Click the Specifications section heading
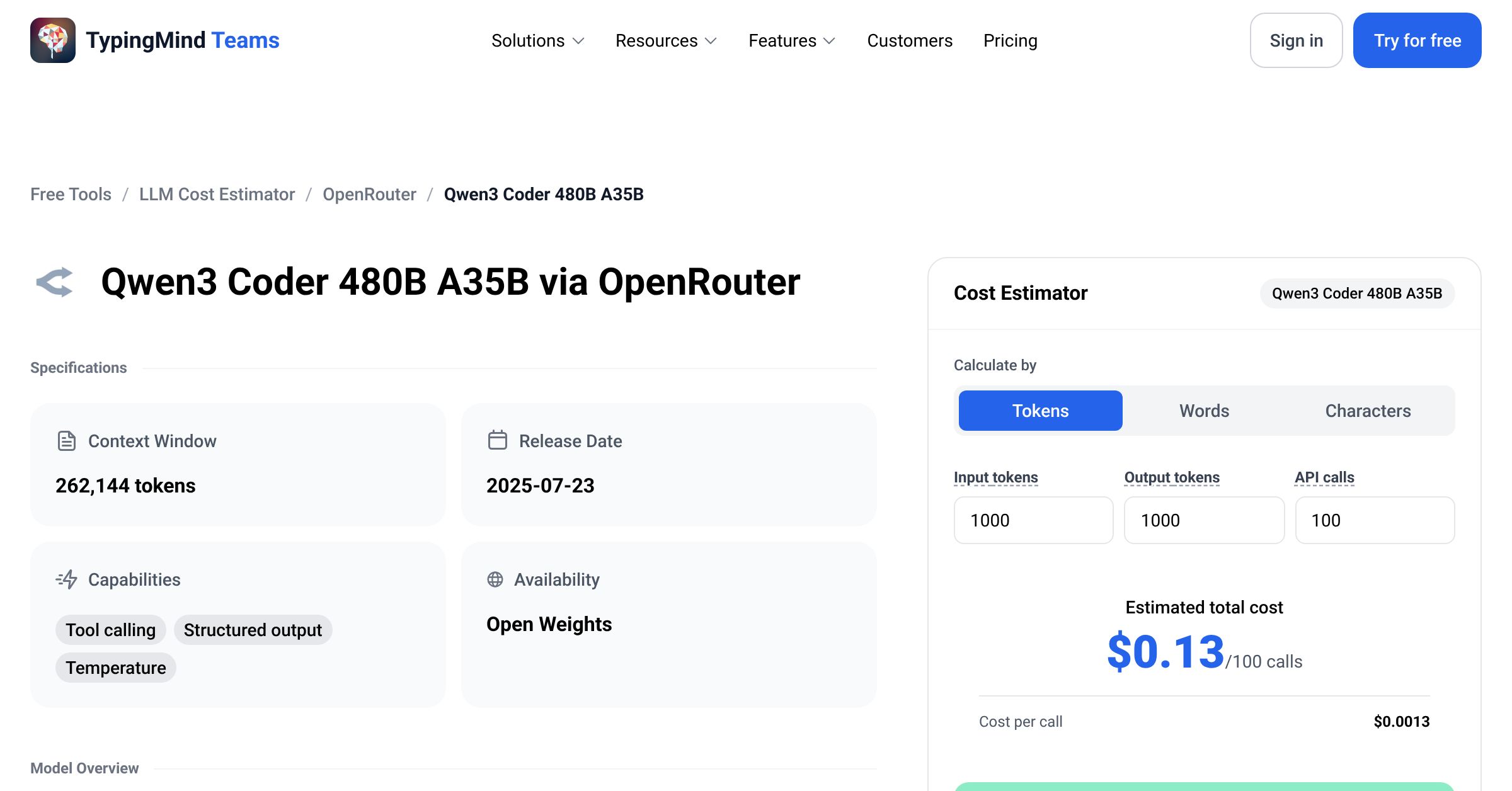 pyautogui.click(x=79, y=368)
